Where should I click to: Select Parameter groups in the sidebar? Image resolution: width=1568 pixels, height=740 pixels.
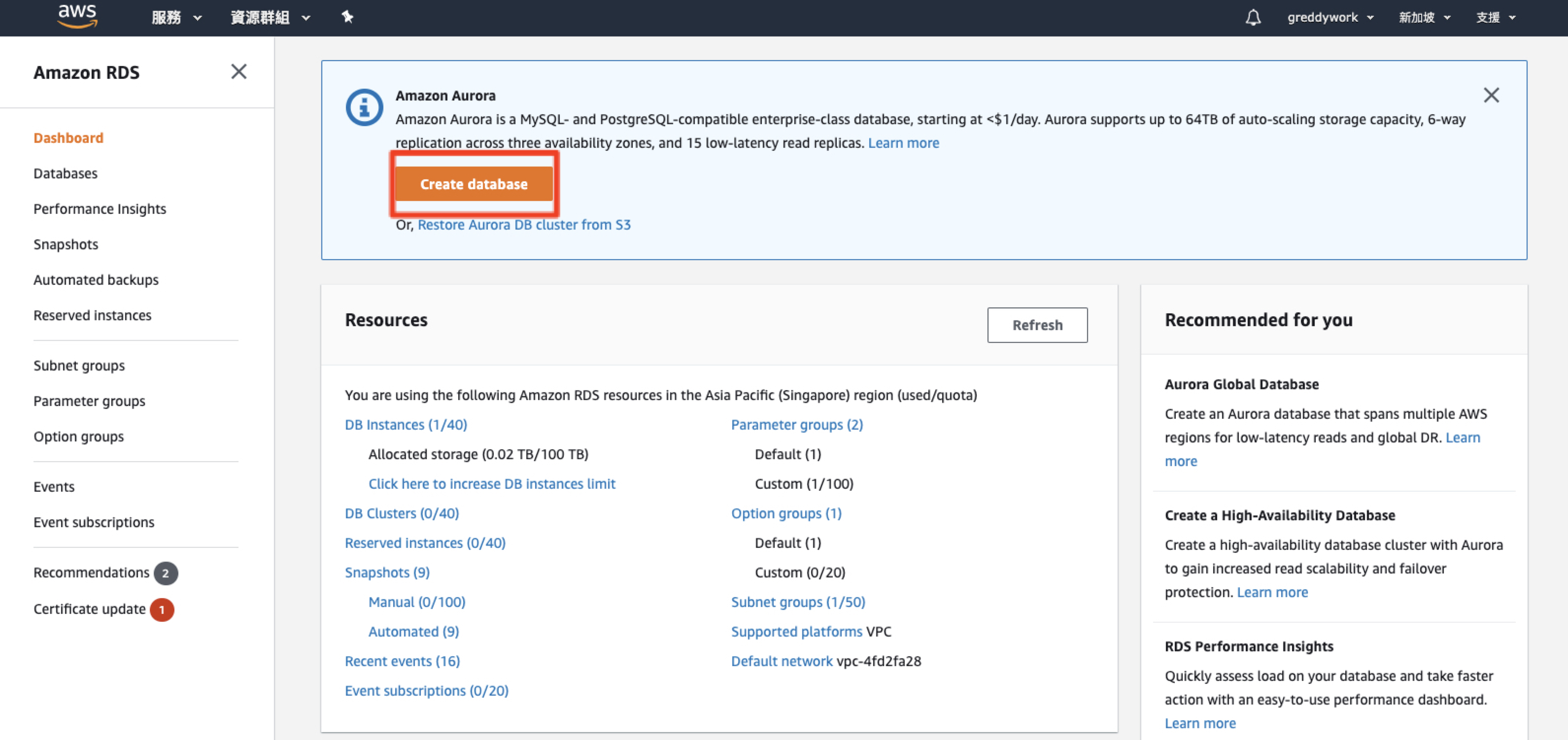(x=89, y=401)
